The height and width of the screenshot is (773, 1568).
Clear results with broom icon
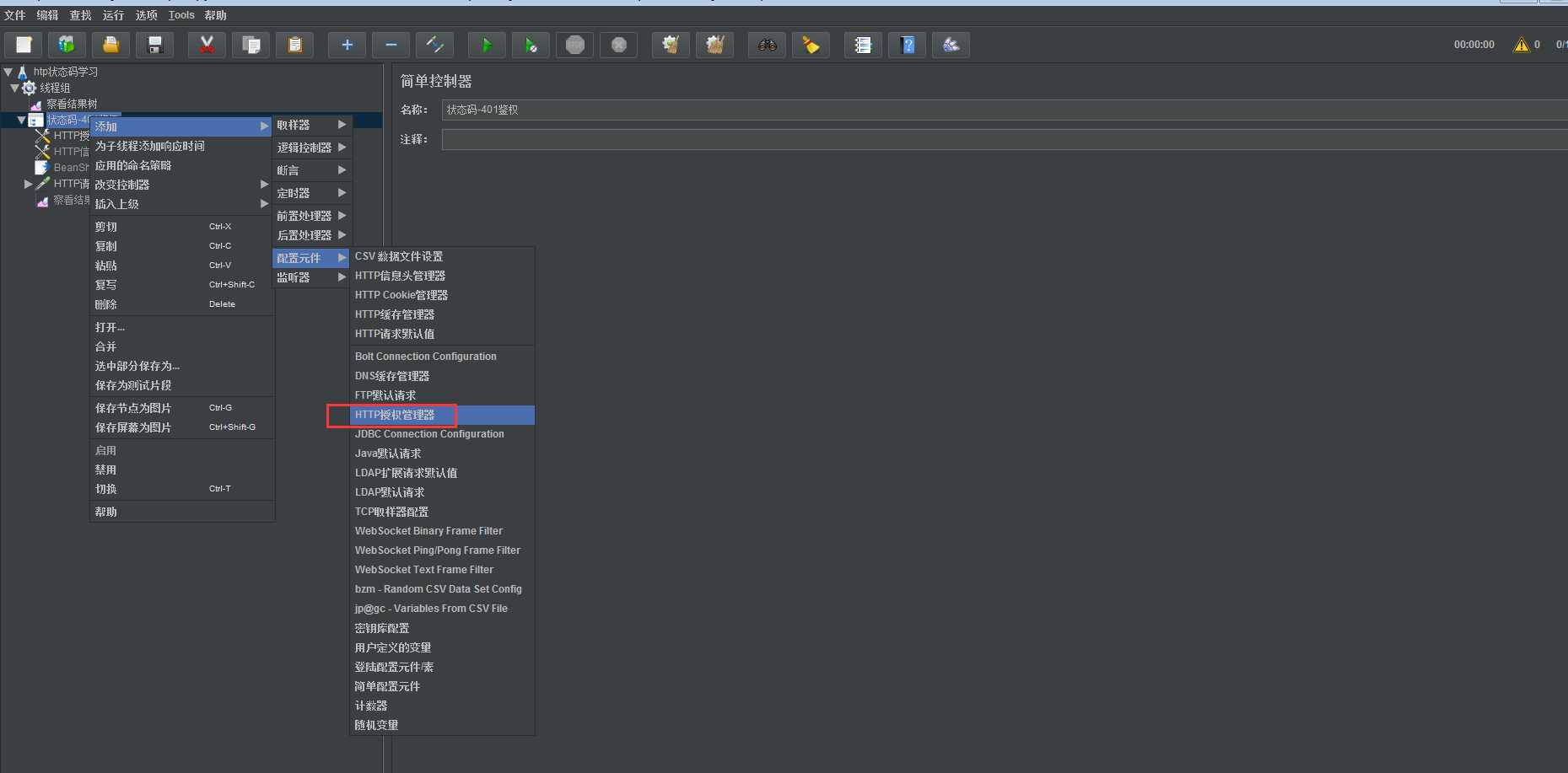pyautogui.click(x=671, y=45)
